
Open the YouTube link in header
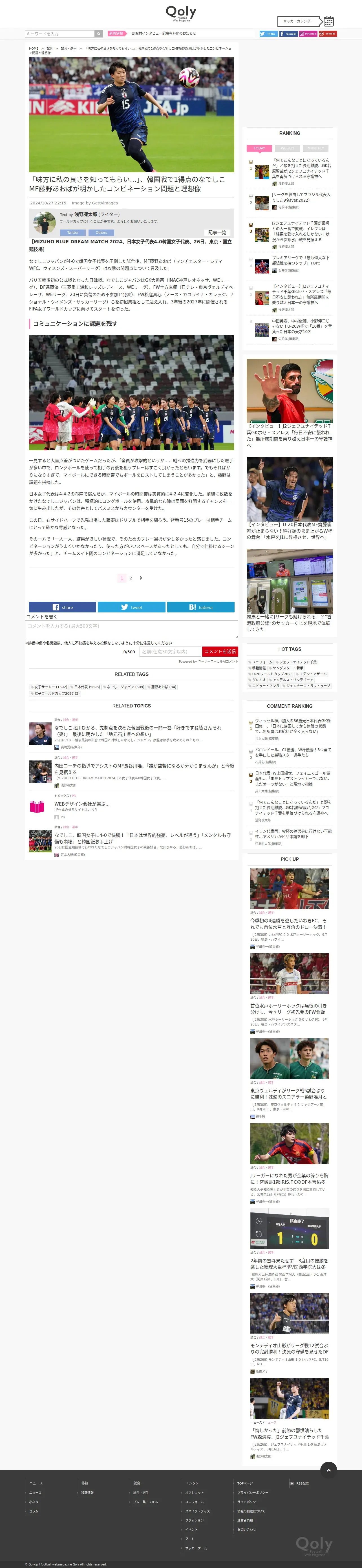tap(328, 34)
